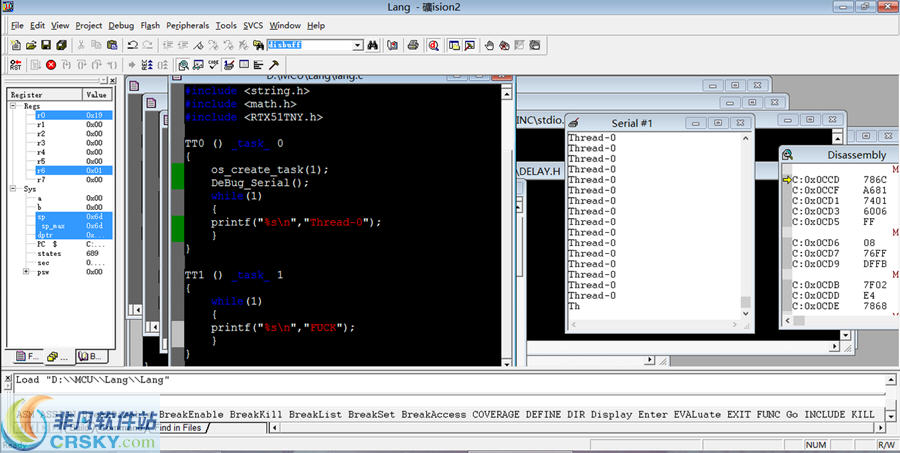Open the Toolbox hammer icon
Image resolution: width=900 pixels, height=453 pixels.
(274, 65)
